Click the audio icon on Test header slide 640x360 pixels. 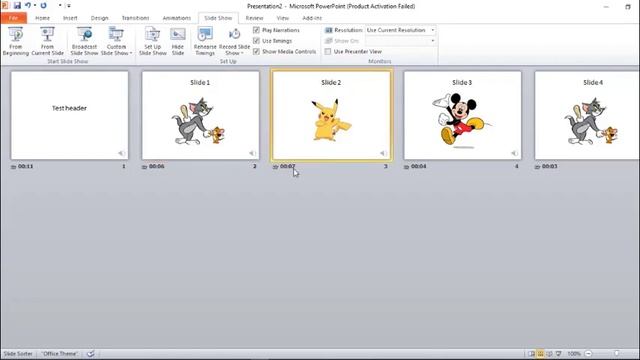click(x=122, y=153)
